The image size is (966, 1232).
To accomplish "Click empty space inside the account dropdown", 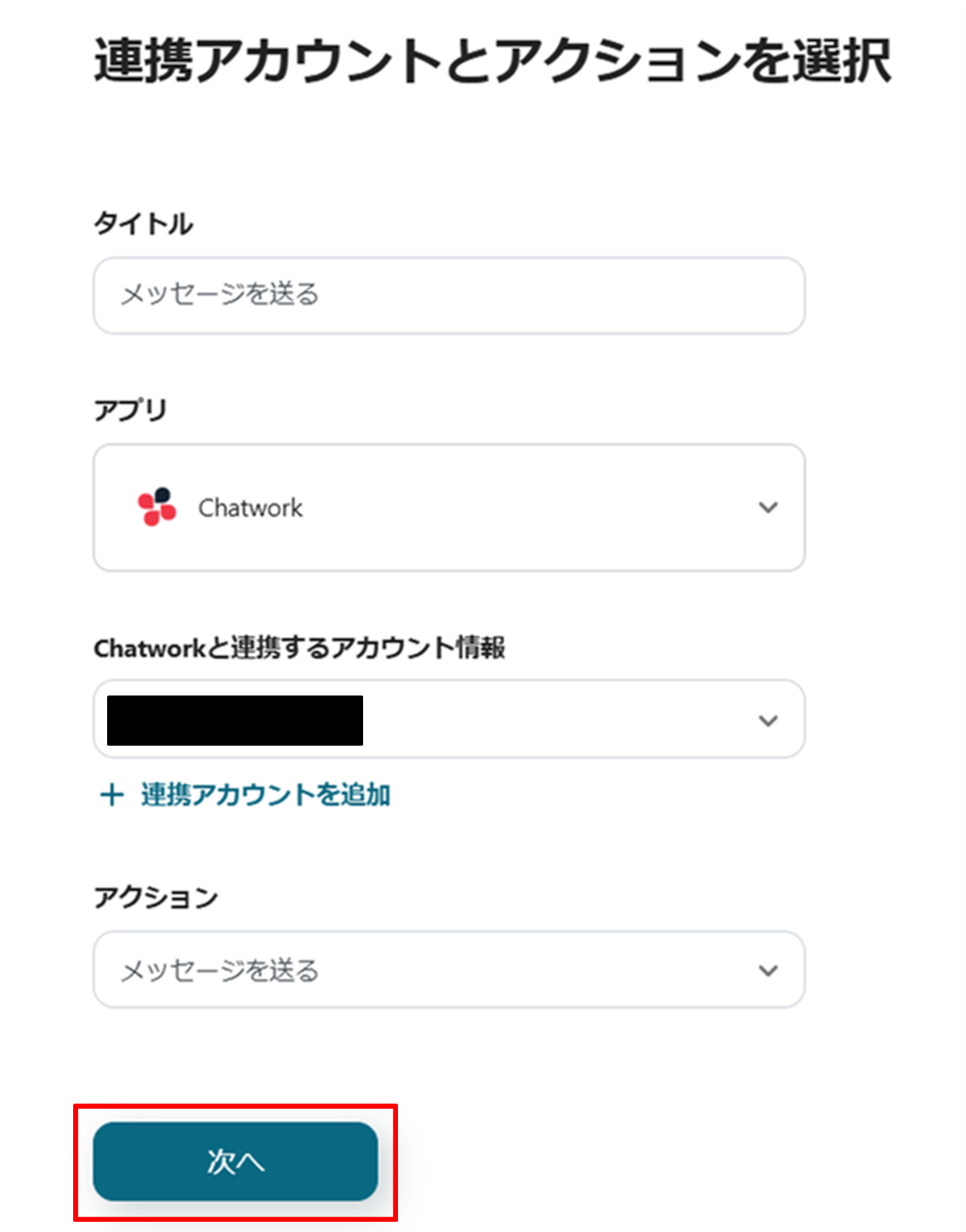I will point(553,720).
